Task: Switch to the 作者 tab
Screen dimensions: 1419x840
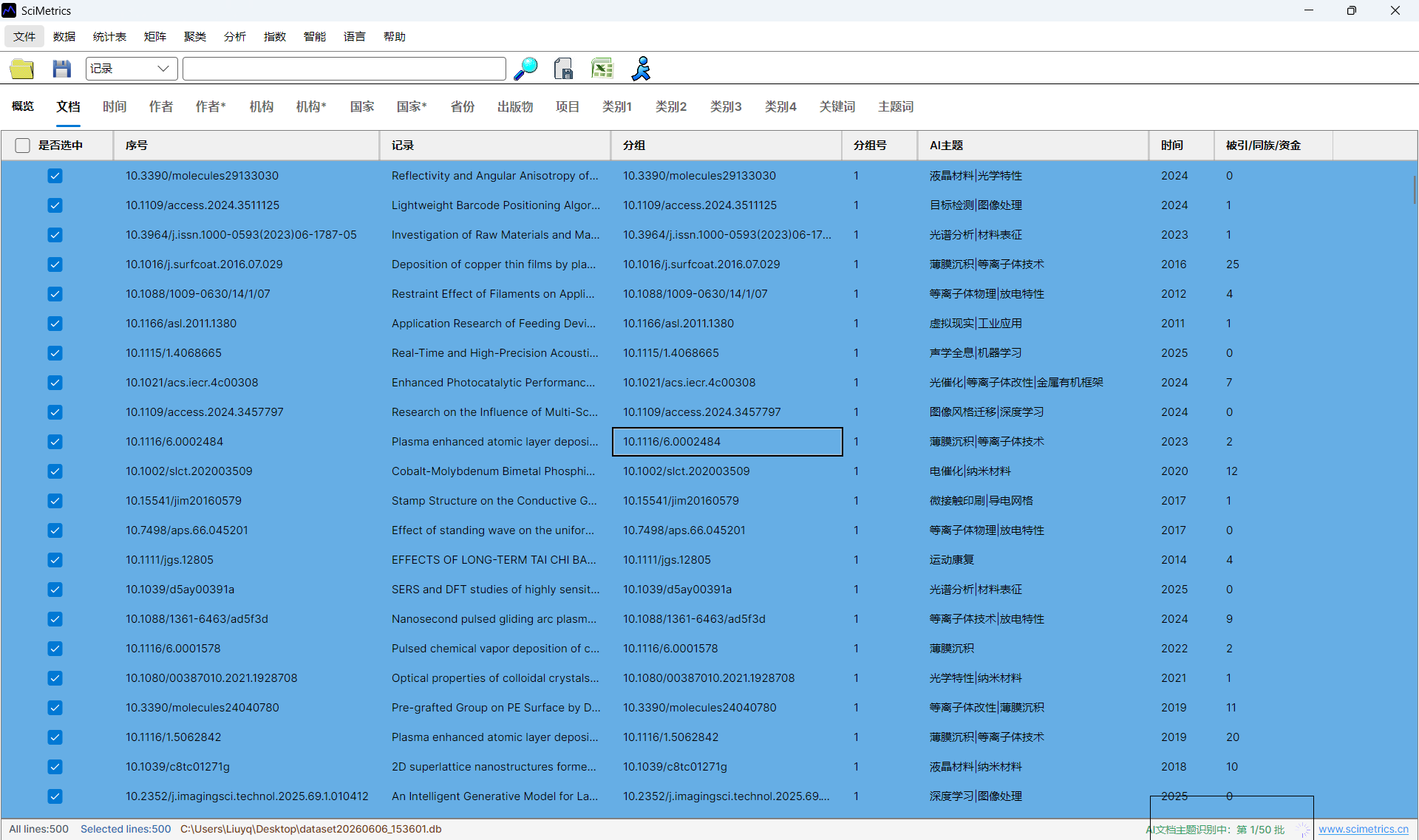Action: click(x=161, y=106)
